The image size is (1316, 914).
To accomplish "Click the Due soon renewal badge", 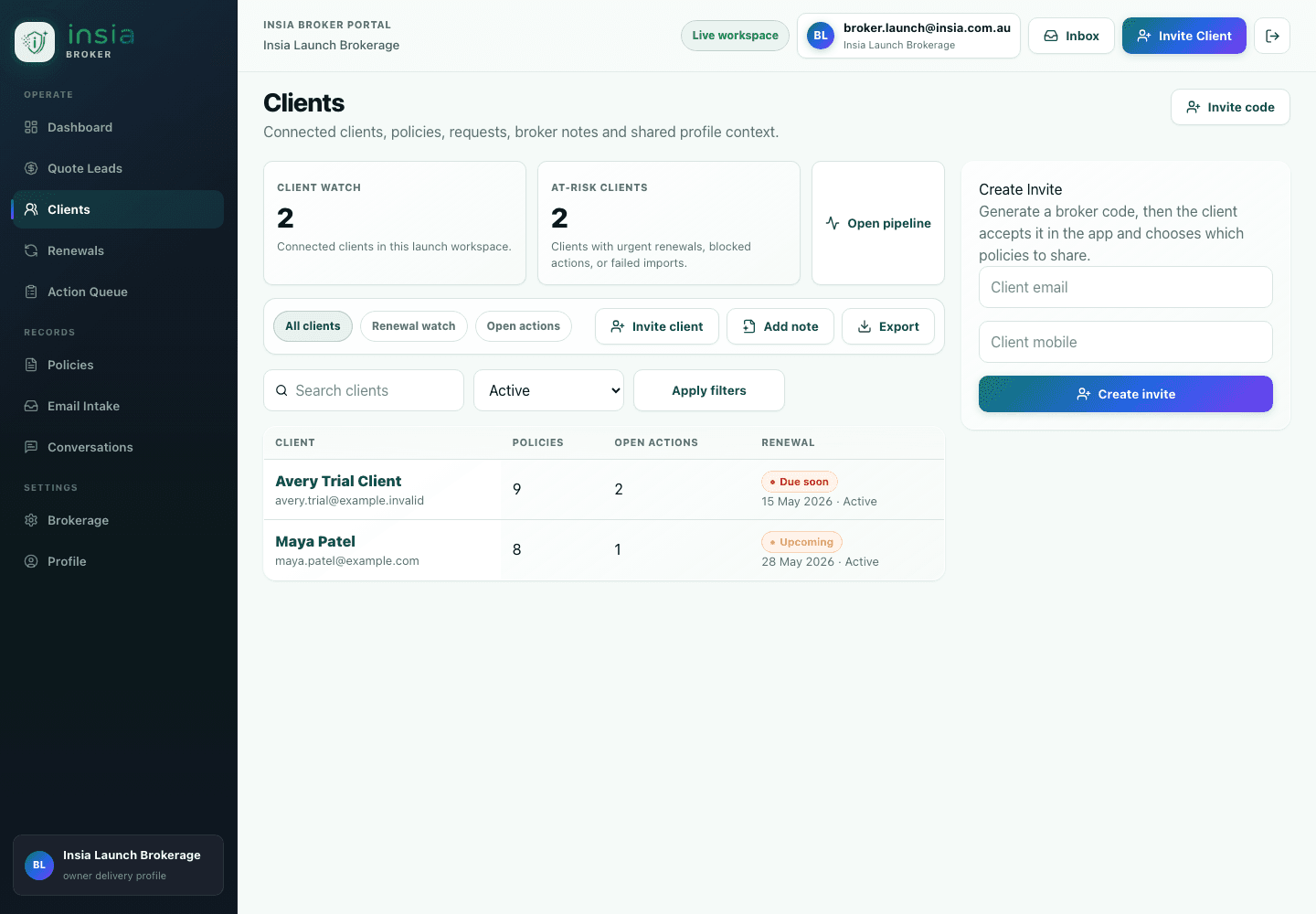I will tap(800, 482).
